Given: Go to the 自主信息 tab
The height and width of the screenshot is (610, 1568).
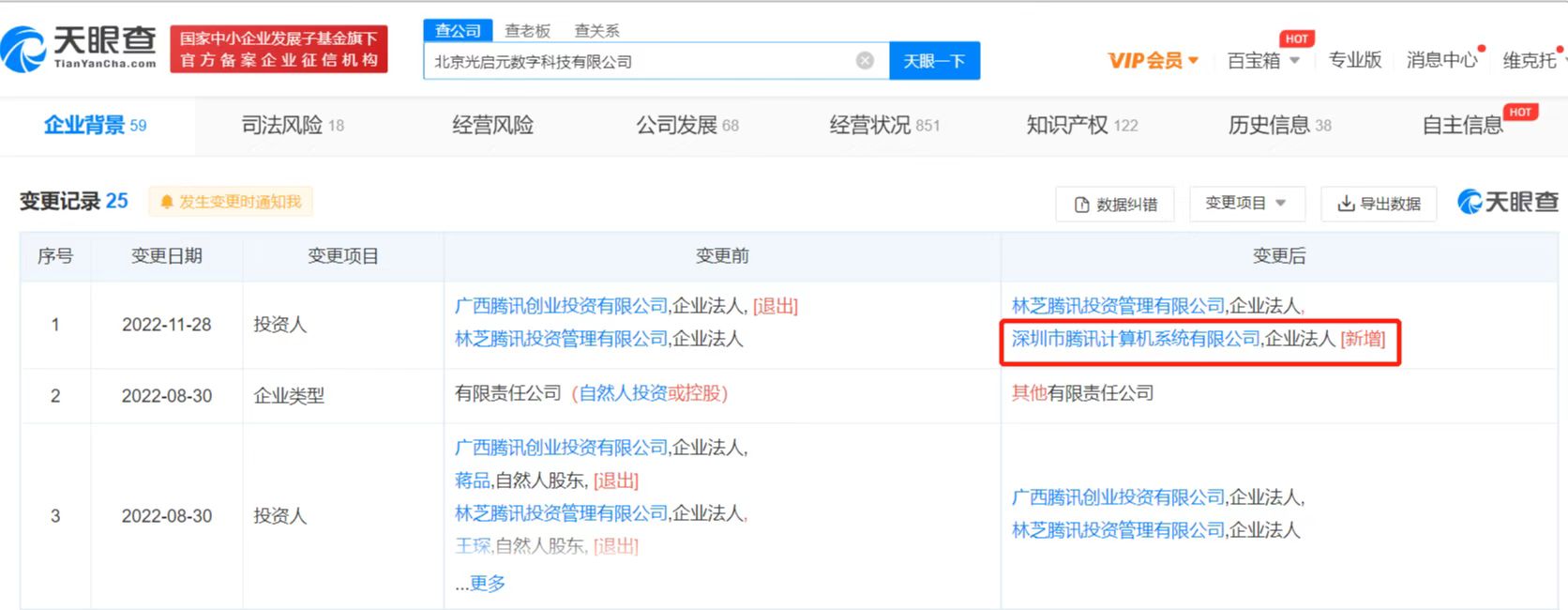Looking at the screenshot, I should click(x=1463, y=125).
